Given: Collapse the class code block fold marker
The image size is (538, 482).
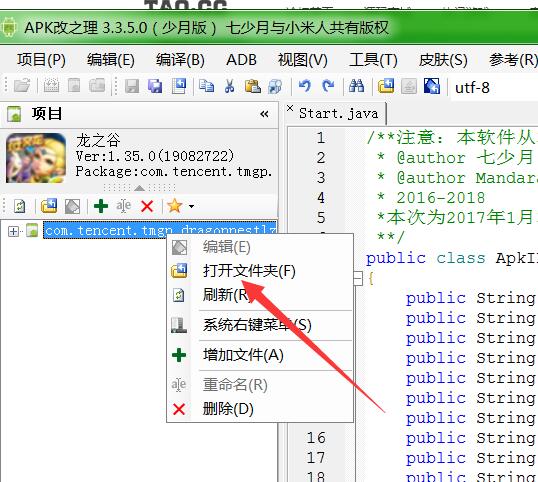Looking at the screenshot, I should click(x=358, y=278).
